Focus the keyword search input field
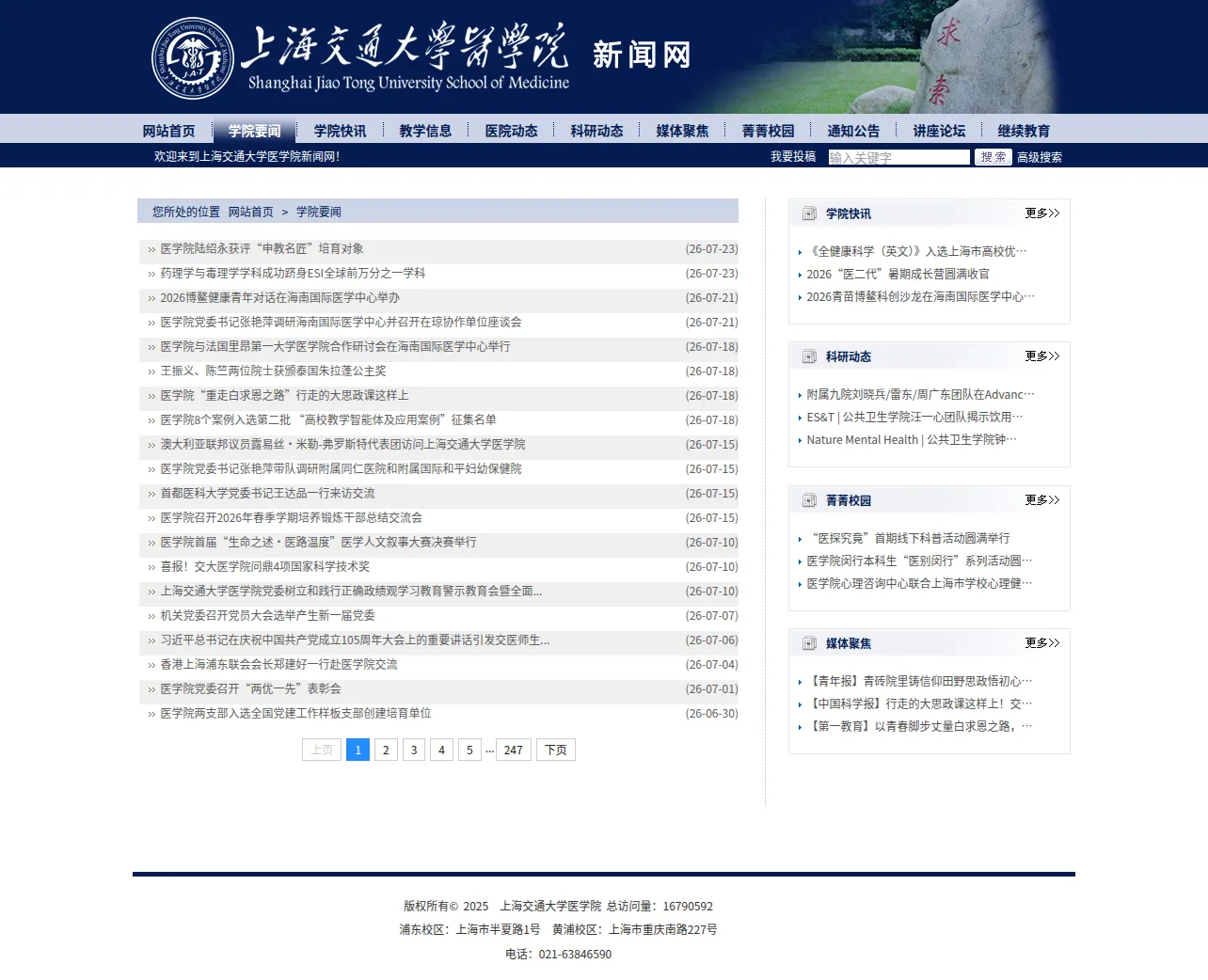This screenshot has height=980, width=1208. [x=898, y=157]
